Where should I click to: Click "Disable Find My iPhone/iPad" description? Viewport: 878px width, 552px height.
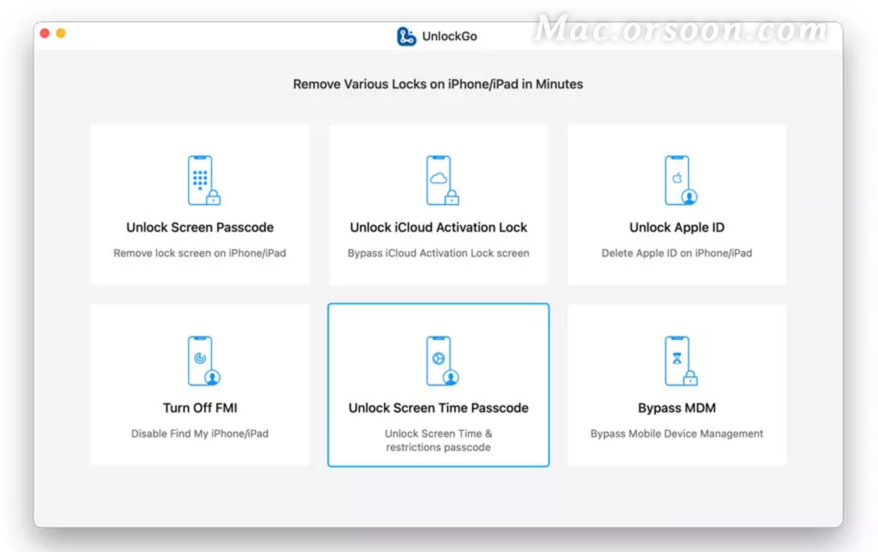tap(200, 434)
